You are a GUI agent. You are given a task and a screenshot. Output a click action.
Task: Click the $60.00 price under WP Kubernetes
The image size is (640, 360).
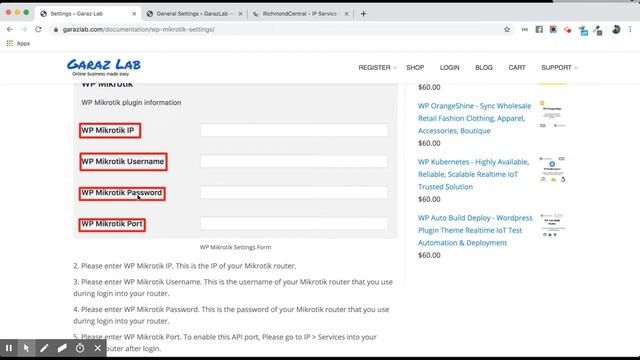tap(429, 199)
